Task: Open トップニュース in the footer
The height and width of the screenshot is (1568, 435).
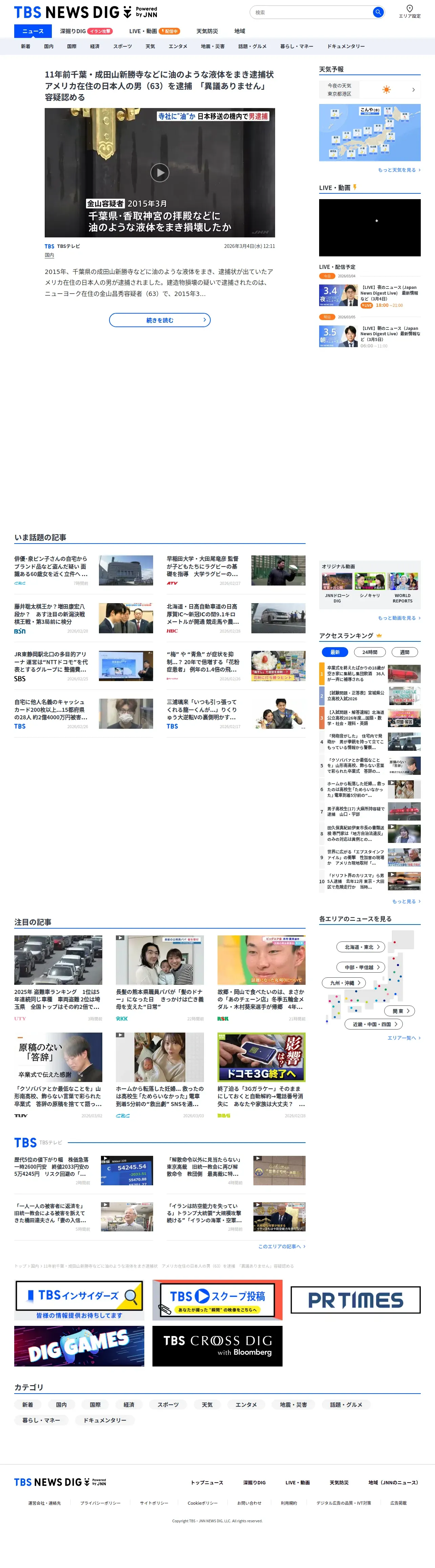Action: click(207, 1483)
